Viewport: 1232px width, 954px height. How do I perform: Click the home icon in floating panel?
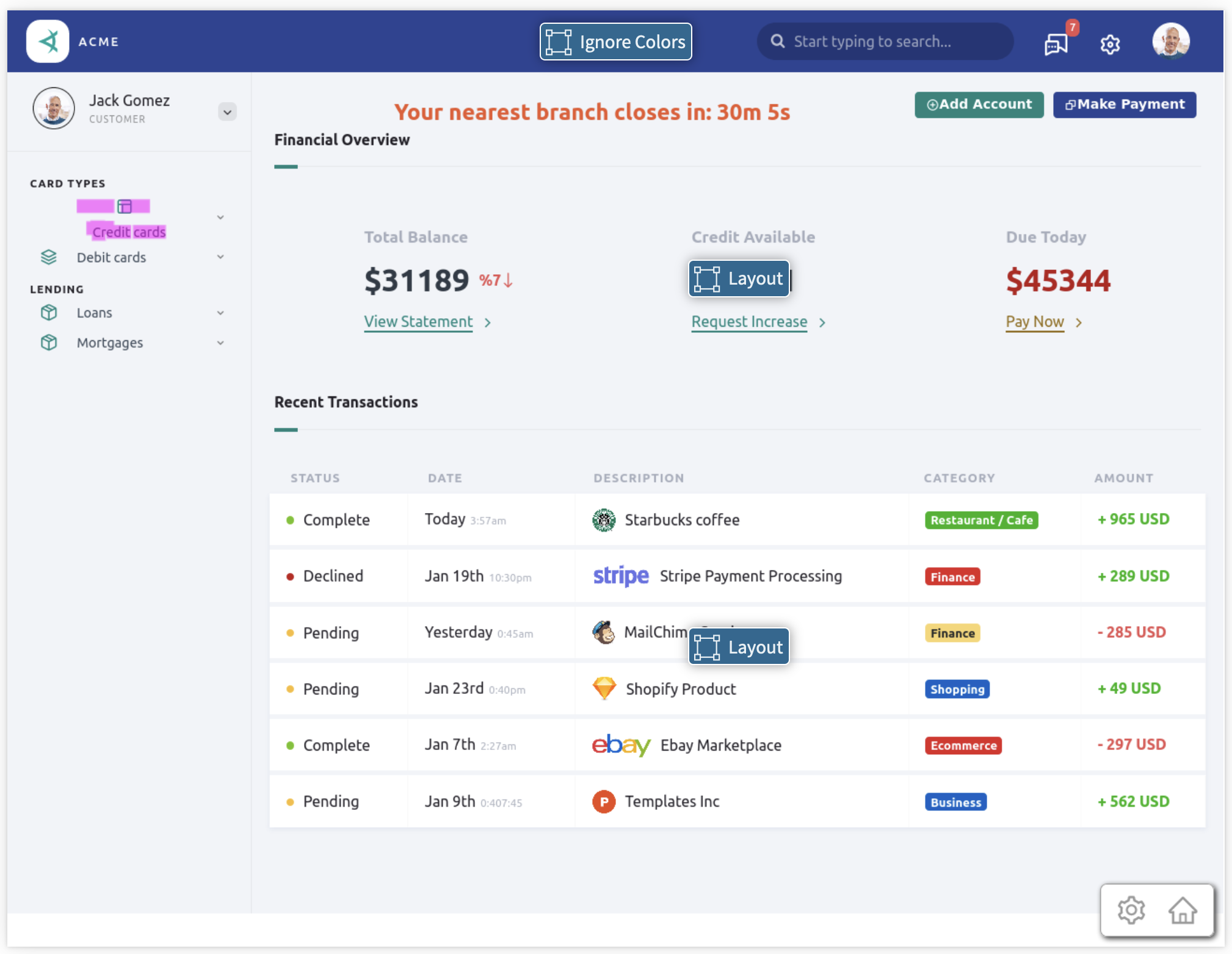pyautogui.click(x=1182, y=910)
